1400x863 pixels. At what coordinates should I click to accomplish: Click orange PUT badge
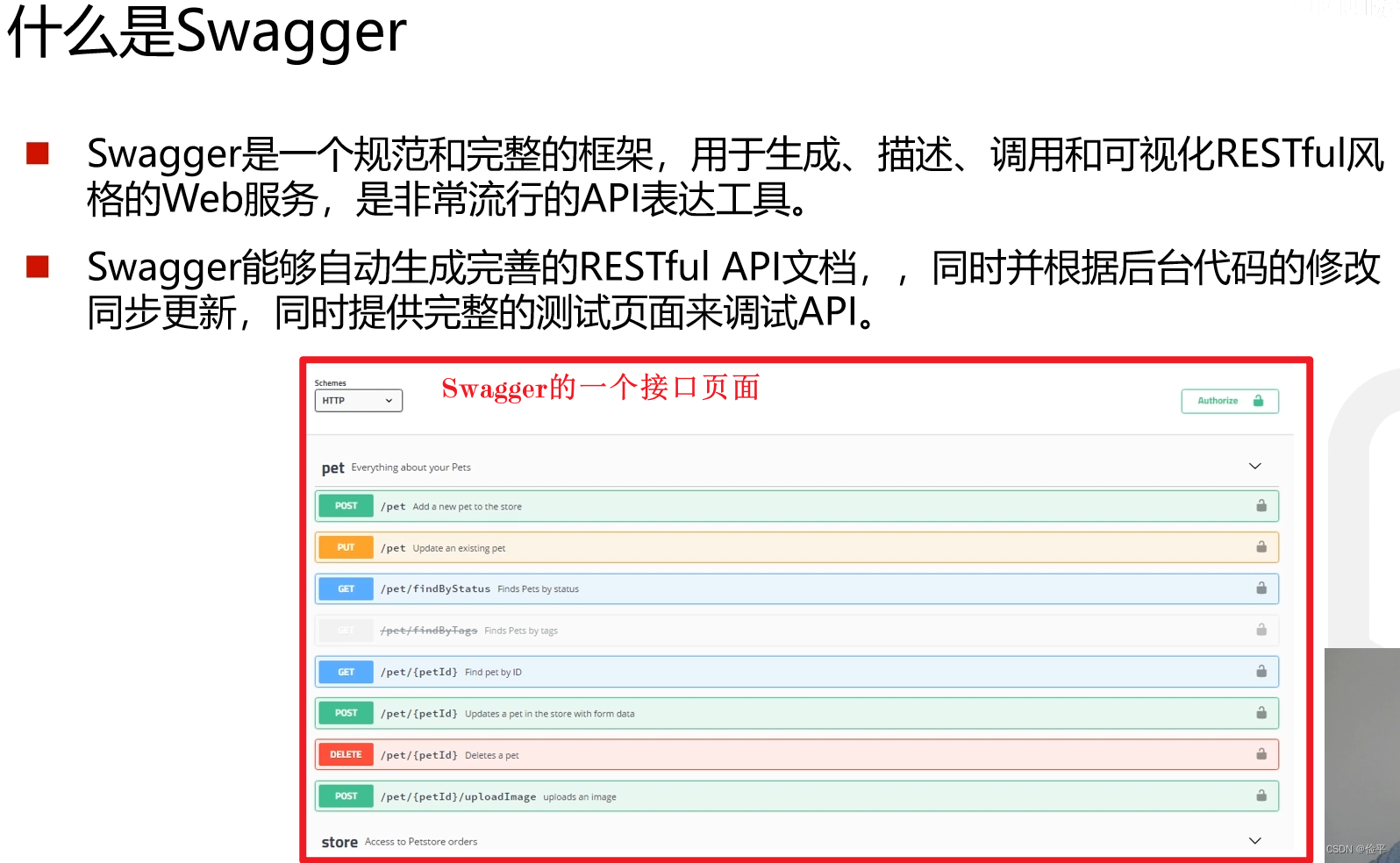tap(346, 547)
